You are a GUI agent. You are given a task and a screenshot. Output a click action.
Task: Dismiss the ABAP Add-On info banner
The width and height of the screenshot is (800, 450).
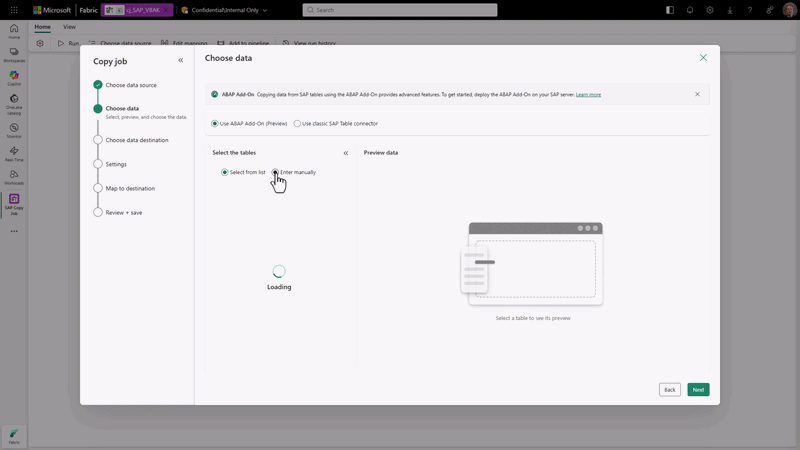(x=697, y=94)
